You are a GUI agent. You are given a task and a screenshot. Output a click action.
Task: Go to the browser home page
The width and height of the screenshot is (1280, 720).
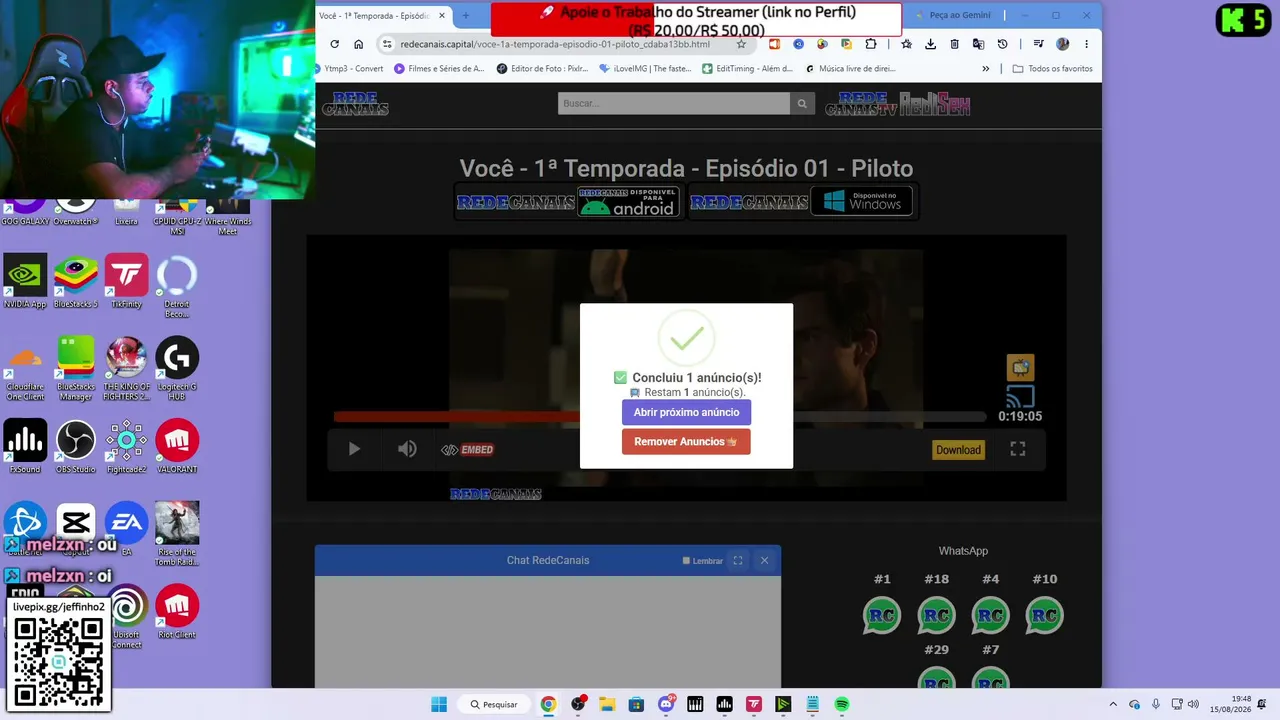[x=359, y=44]
